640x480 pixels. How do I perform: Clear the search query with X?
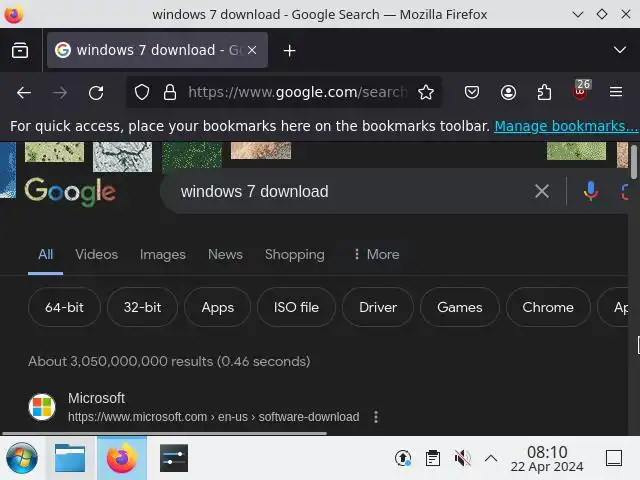click(542, 191)
